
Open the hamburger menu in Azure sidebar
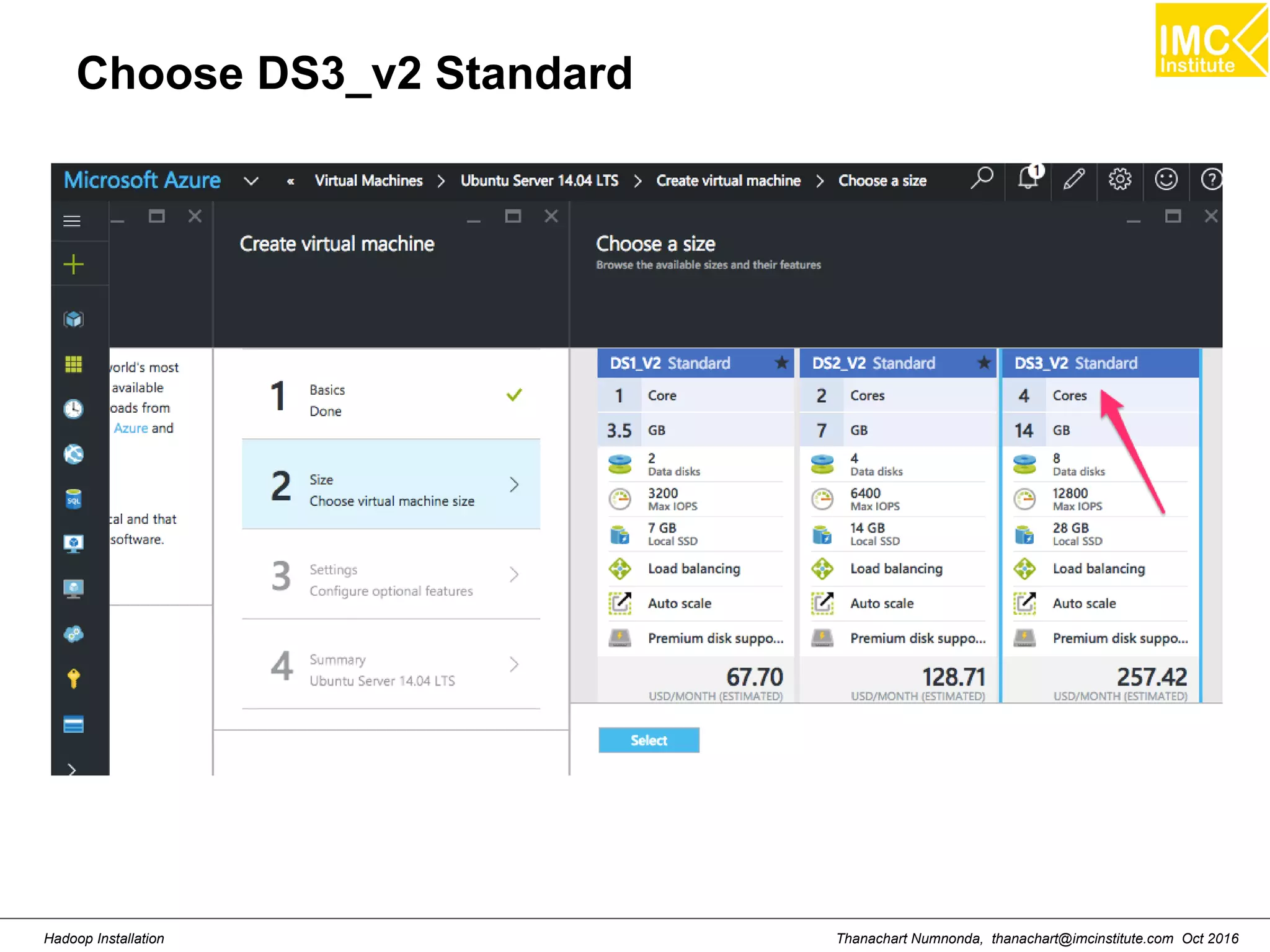pos(73,221)
